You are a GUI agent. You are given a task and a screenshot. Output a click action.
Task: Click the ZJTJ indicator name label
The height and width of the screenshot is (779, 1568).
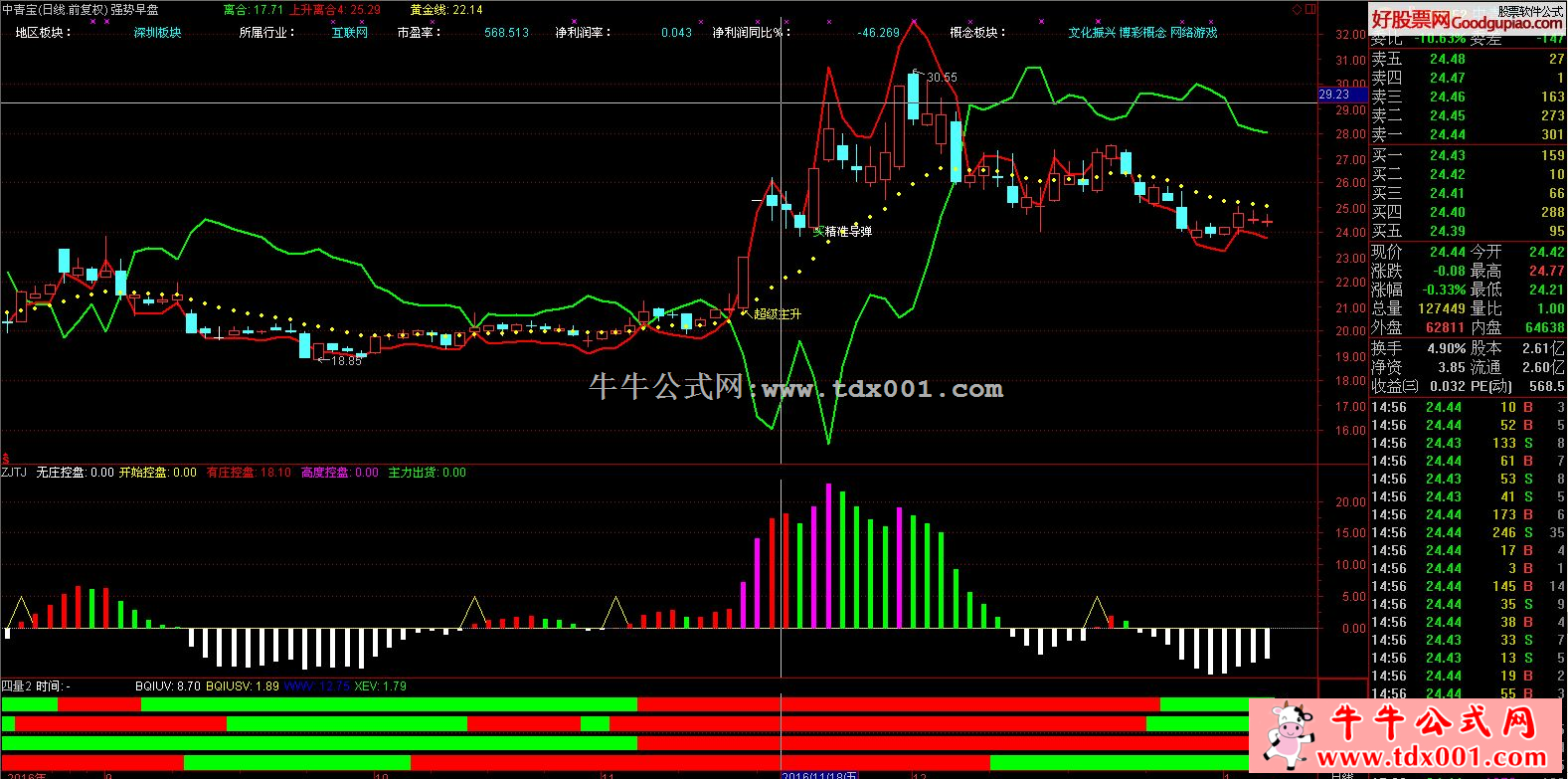click(14, 473)
